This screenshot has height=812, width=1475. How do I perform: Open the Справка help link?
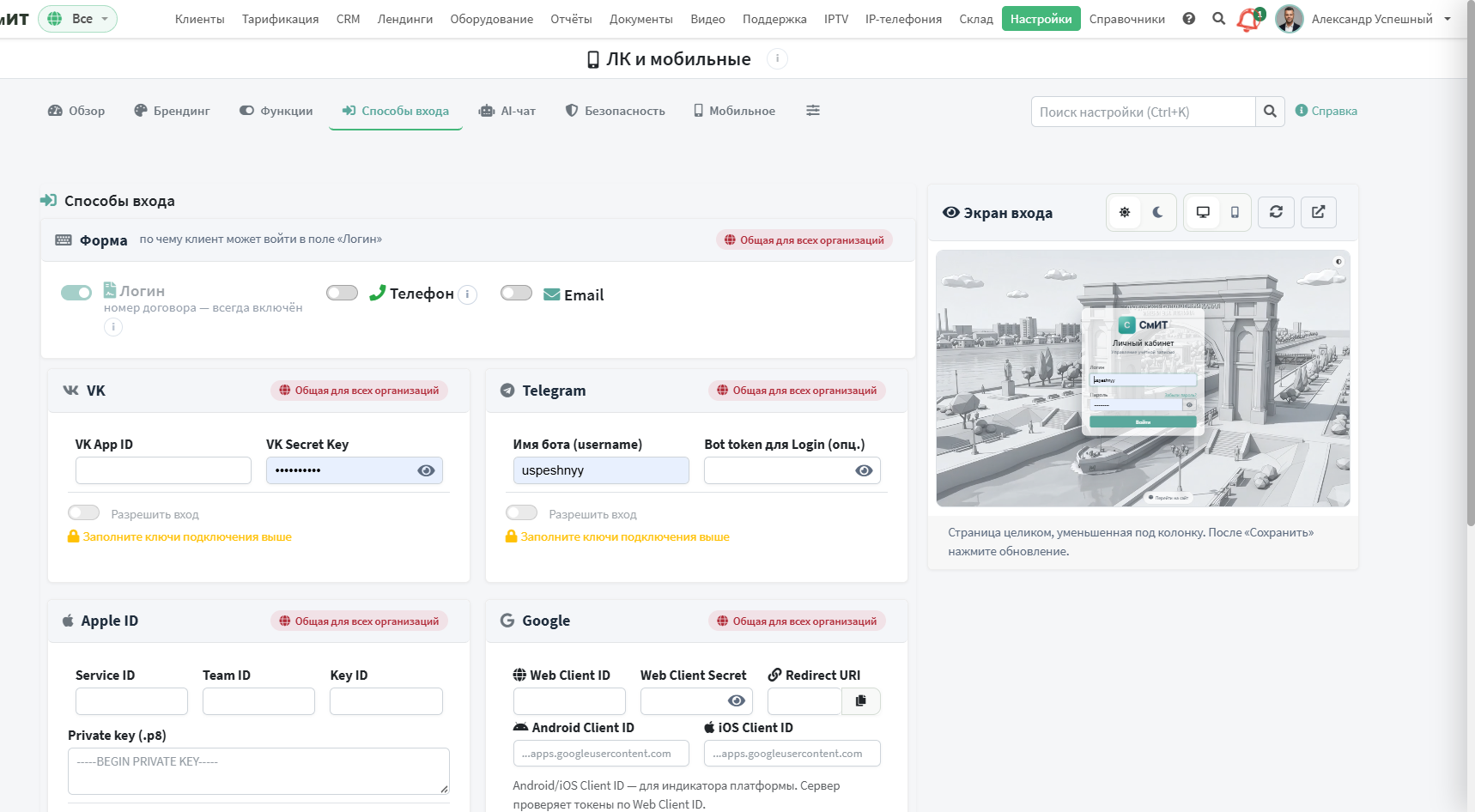1326,111
